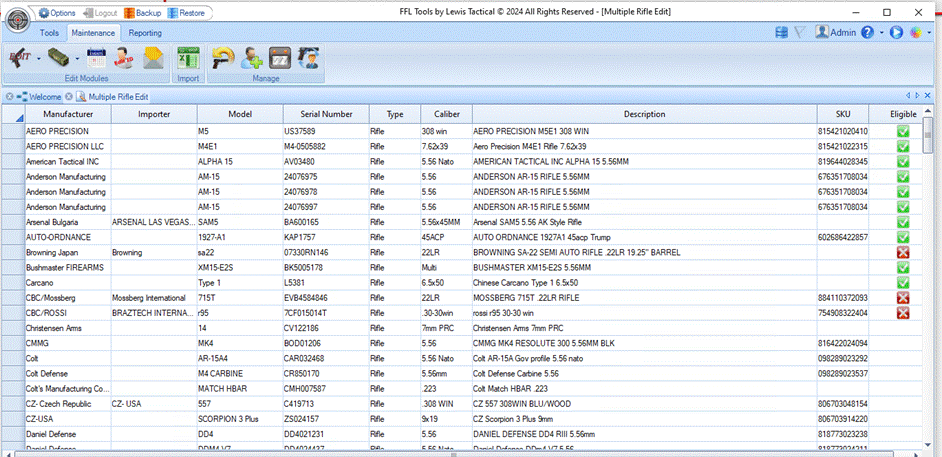
Task: Click the left document tab scroll arrow
Action: (x=908, y=95)
